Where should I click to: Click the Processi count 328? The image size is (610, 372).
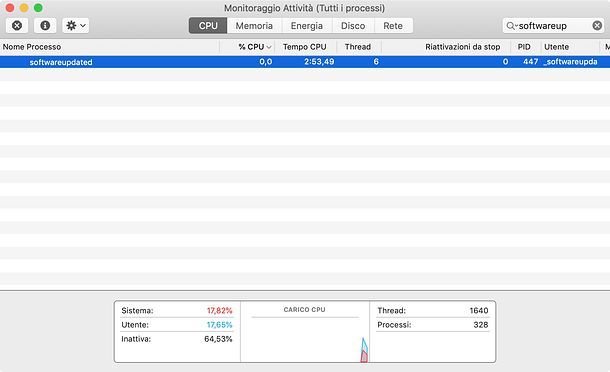pos(481,325)
